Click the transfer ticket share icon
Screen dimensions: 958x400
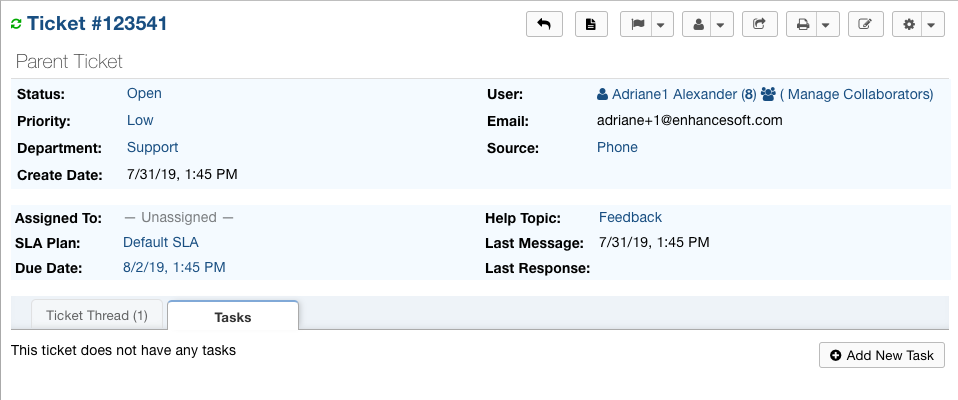click(x=759, y=24)
